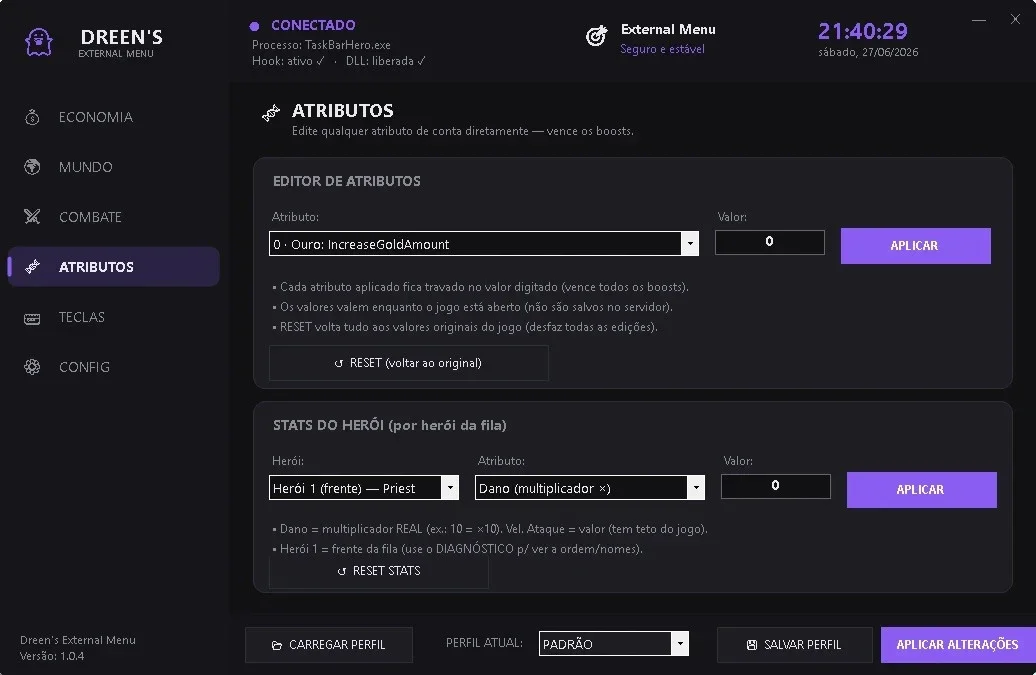Expand the Atributo IncreaseGoldAmount dropdown
This screenshot has height=675, width=1036.
690,244
